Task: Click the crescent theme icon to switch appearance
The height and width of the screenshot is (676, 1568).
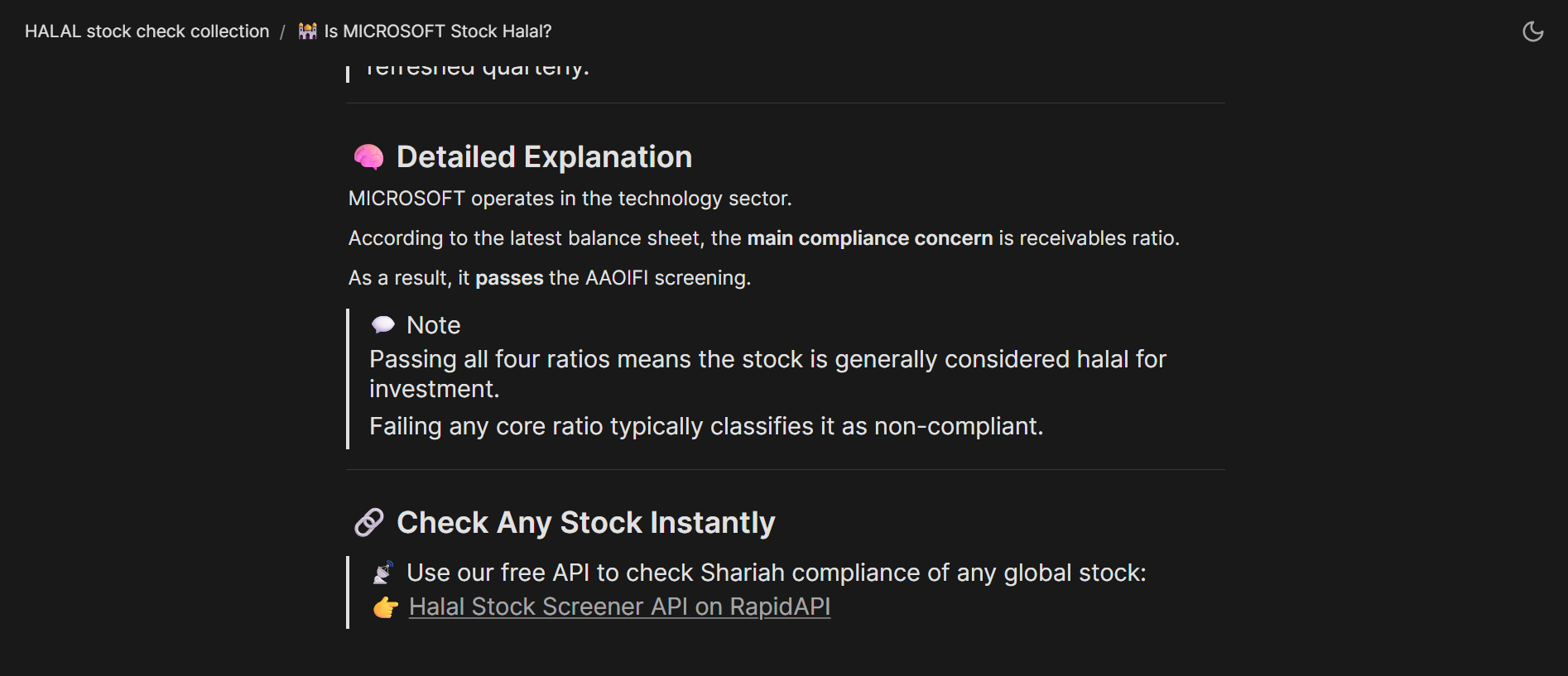Action: (x=1533, y=31)
